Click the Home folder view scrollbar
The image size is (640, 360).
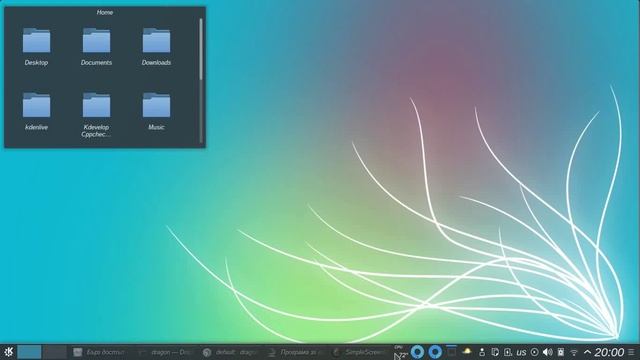tap(201, 49)
